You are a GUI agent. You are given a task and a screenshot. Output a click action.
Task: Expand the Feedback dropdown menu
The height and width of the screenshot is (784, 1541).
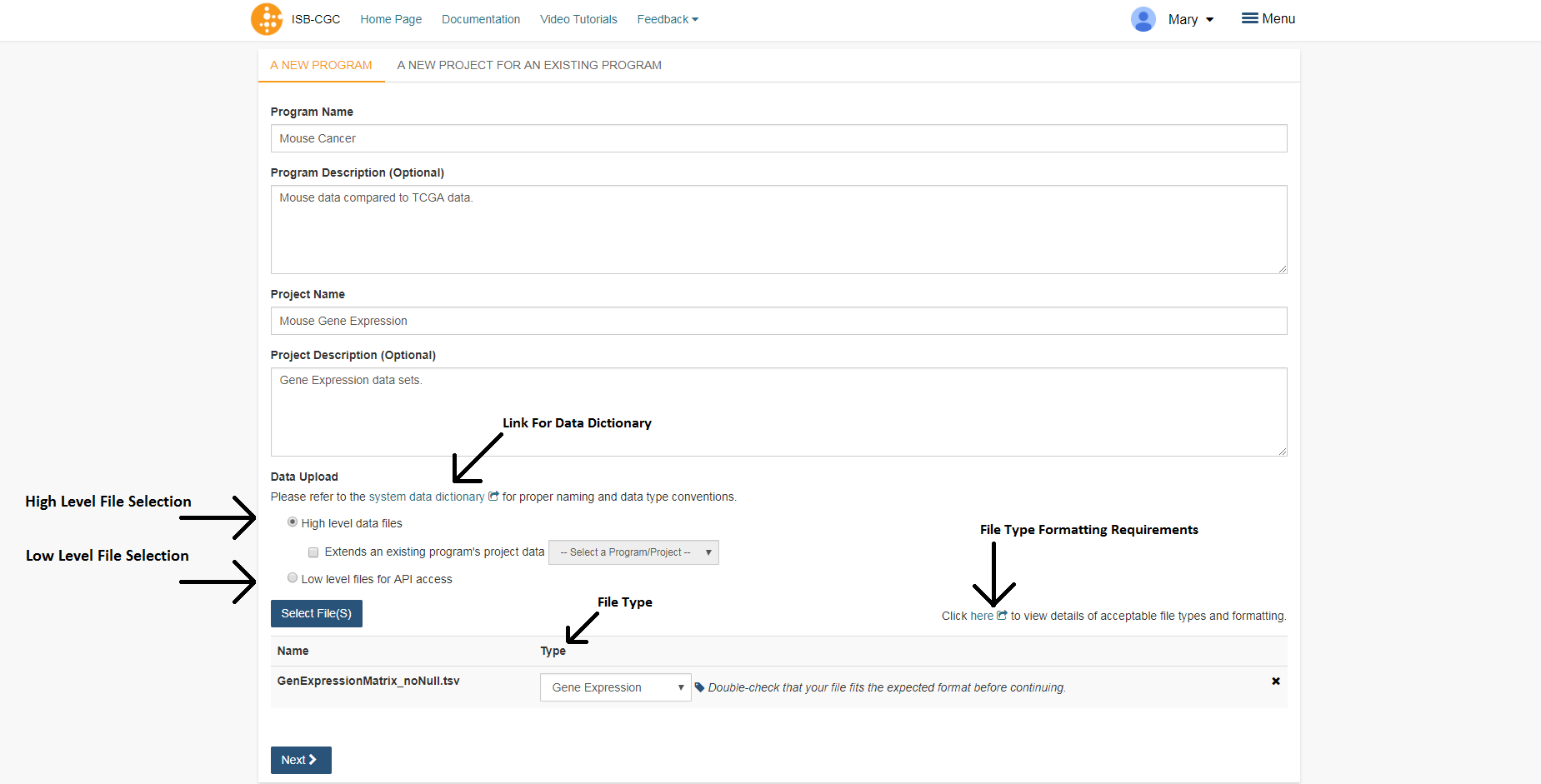[668, 19]
